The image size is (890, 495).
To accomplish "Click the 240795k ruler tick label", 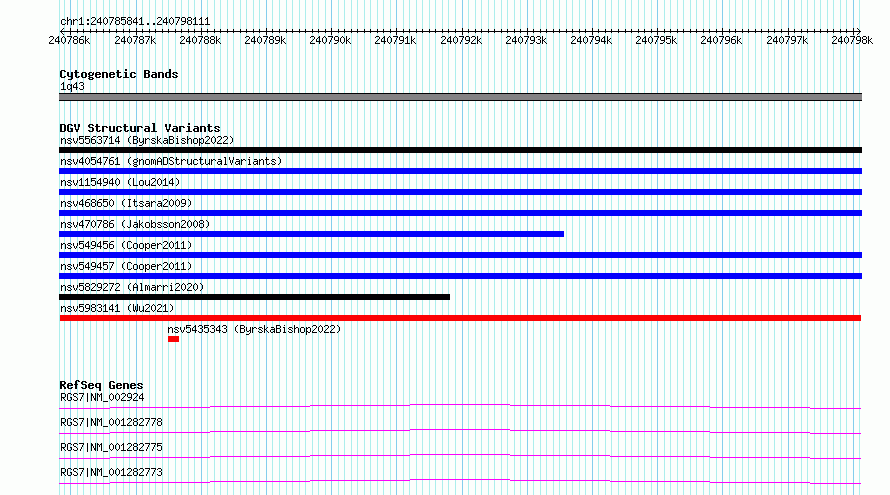I will coord(656,40).
